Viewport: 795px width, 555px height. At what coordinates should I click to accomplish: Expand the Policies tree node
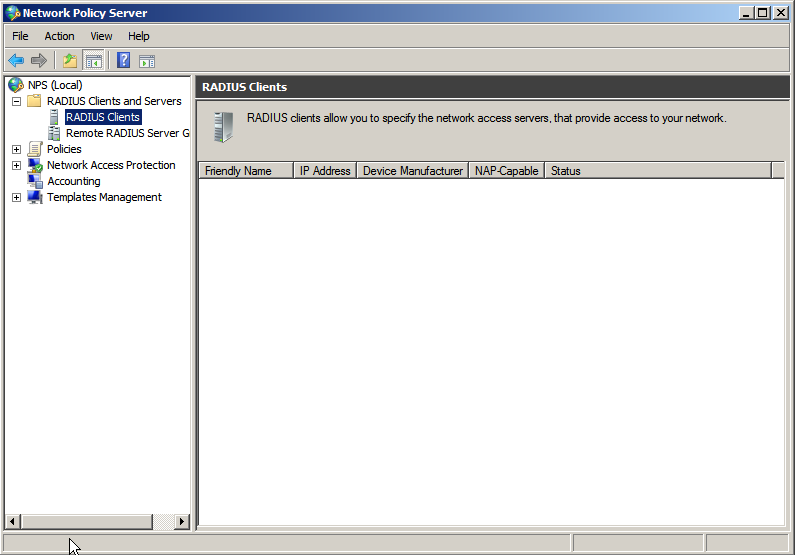16,149
